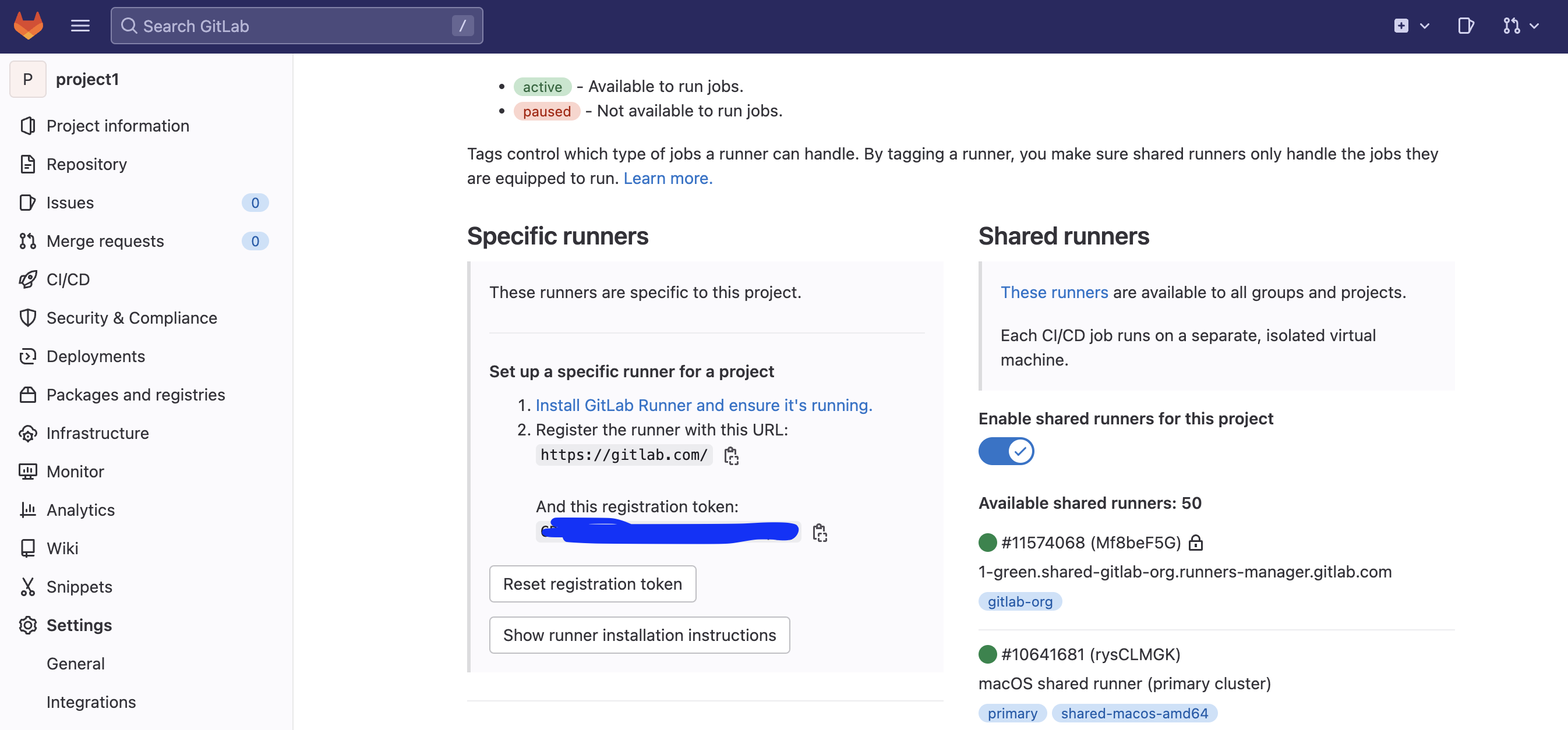Click the Issues sidebar icon
Viewport: 1568px width, 730px height.
pyautogui.click(x=27, y=203)
